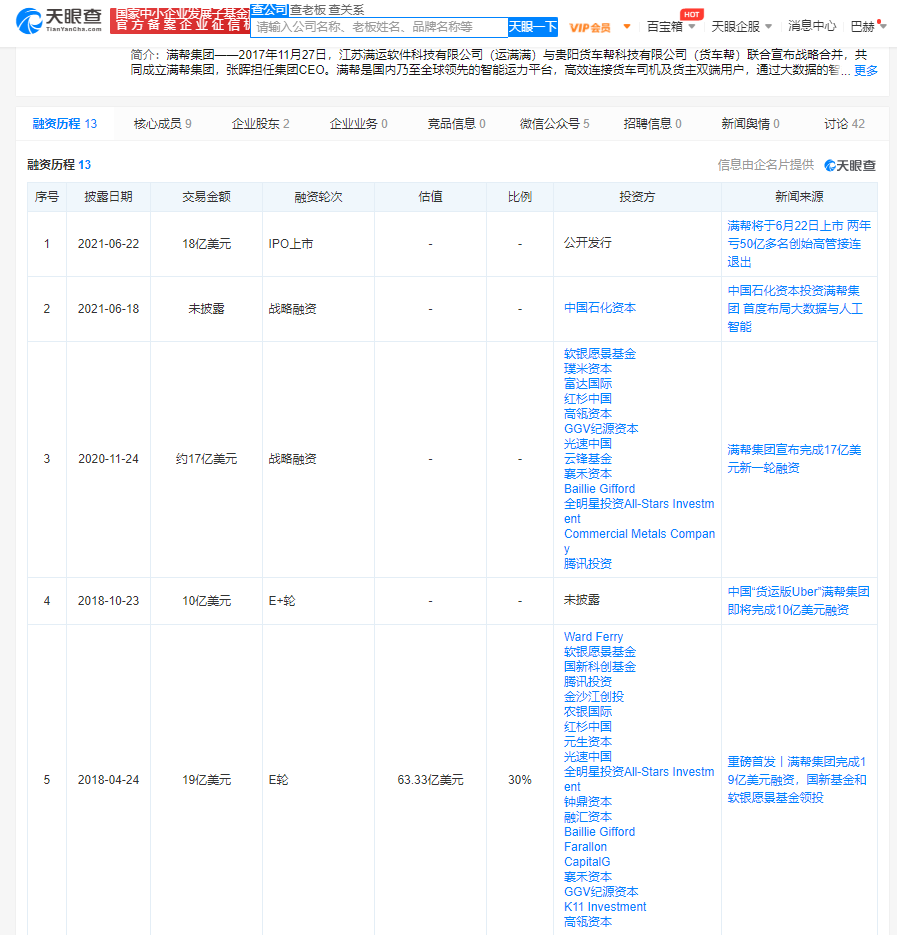897x935 pixels.
Task: Select the 微信公众号 tab
Action: click(554, 123)
